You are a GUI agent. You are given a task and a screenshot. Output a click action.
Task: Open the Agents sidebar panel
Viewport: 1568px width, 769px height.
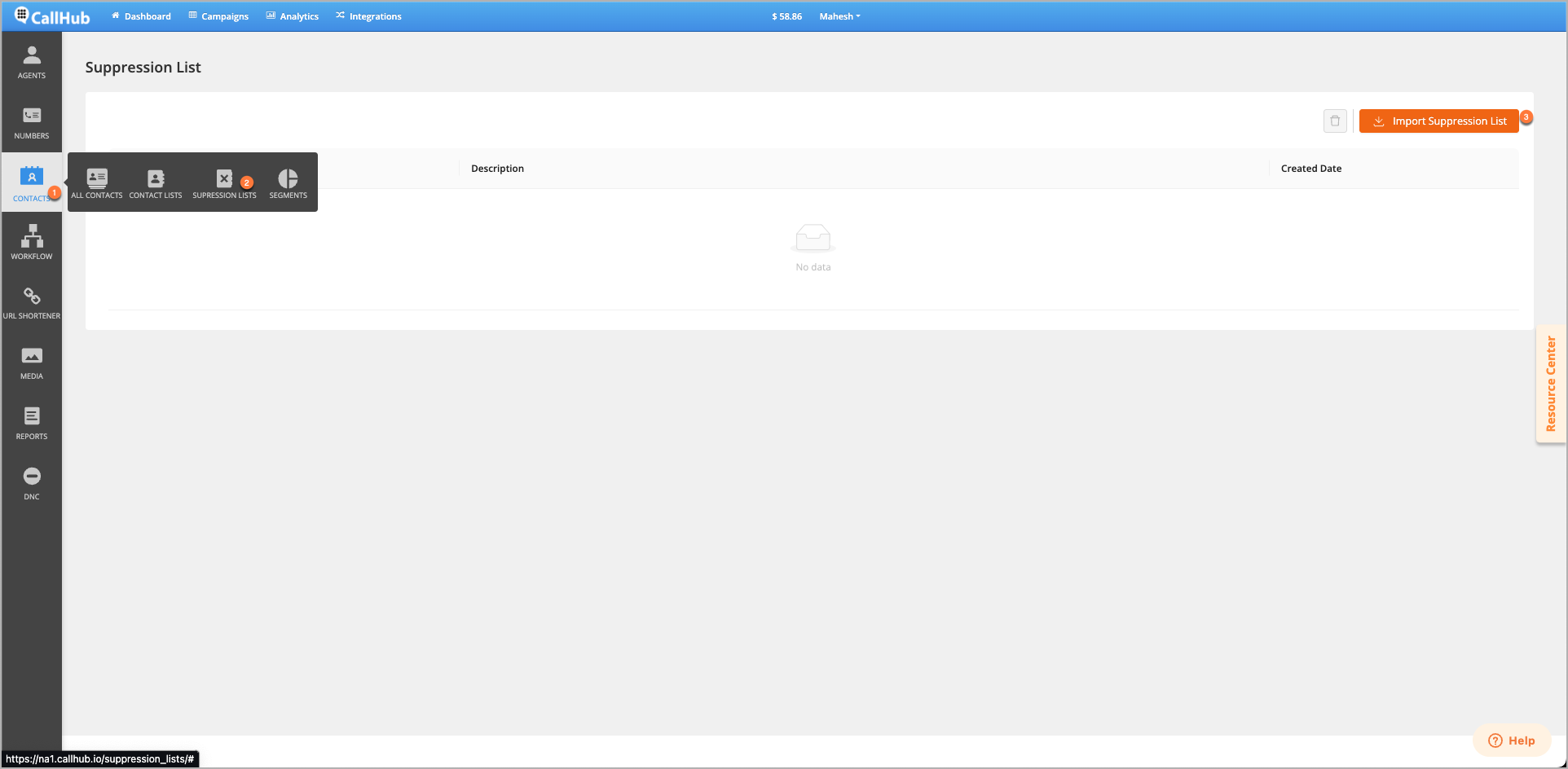(31, 60)
